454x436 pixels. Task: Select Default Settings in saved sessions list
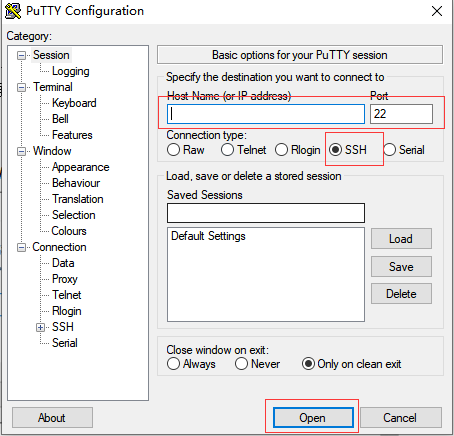(x=208, y=236)
